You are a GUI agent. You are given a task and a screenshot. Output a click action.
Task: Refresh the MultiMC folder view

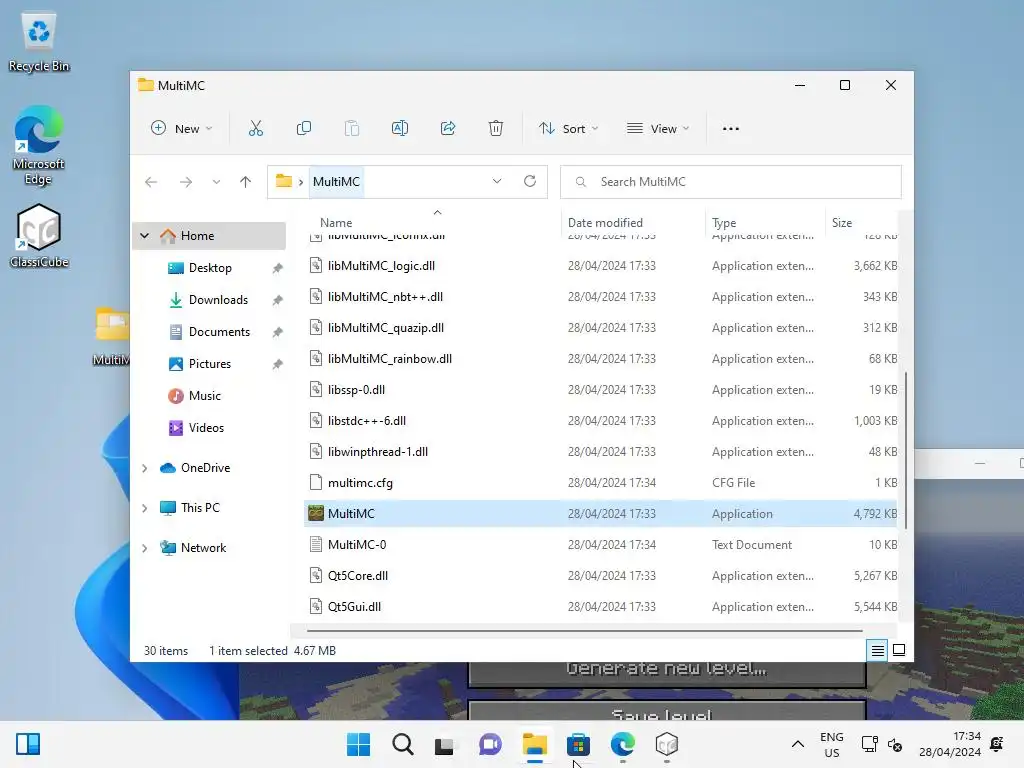tap(530, 181)
